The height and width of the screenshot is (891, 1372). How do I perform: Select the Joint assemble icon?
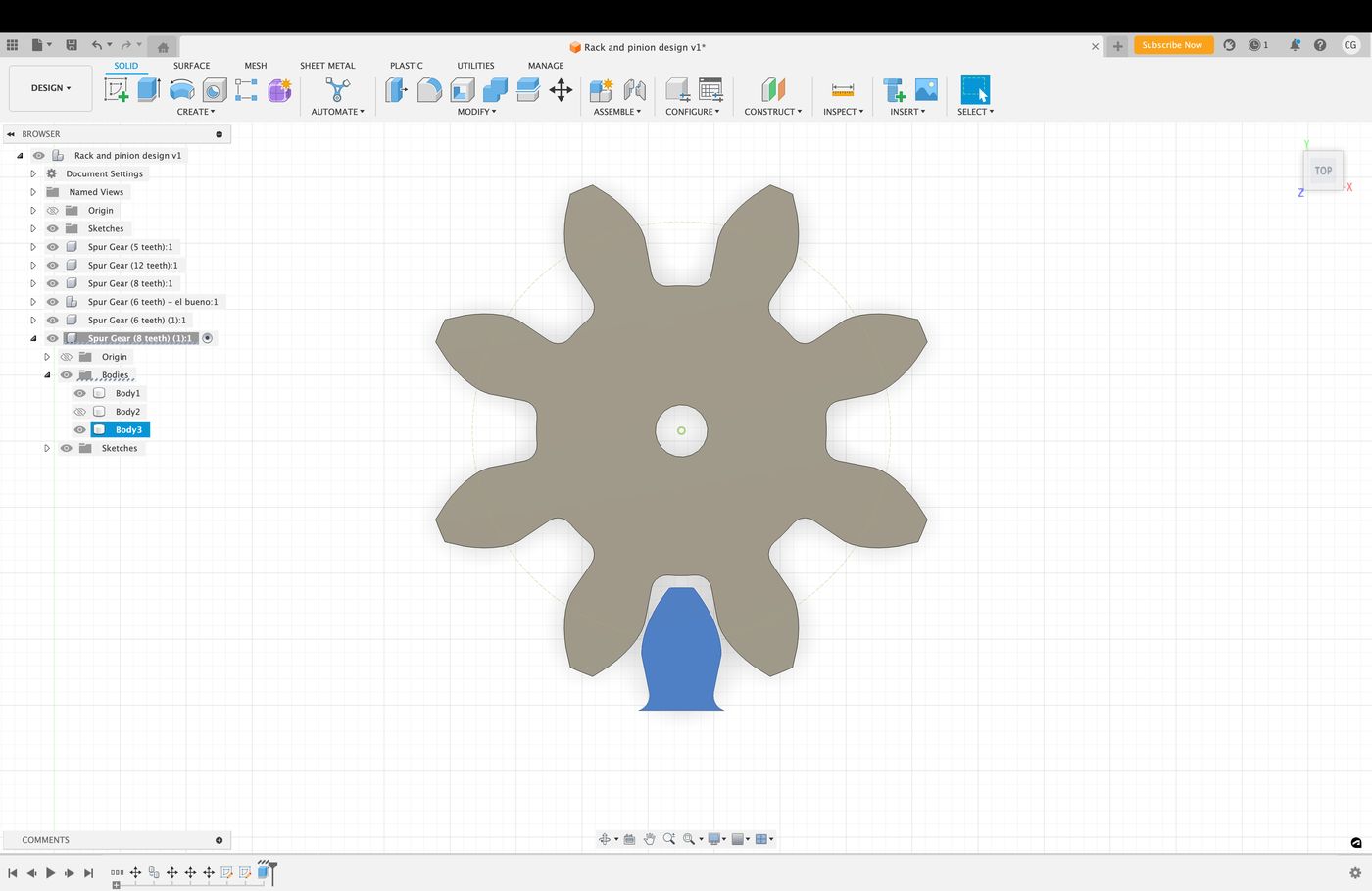coord(634,90)
